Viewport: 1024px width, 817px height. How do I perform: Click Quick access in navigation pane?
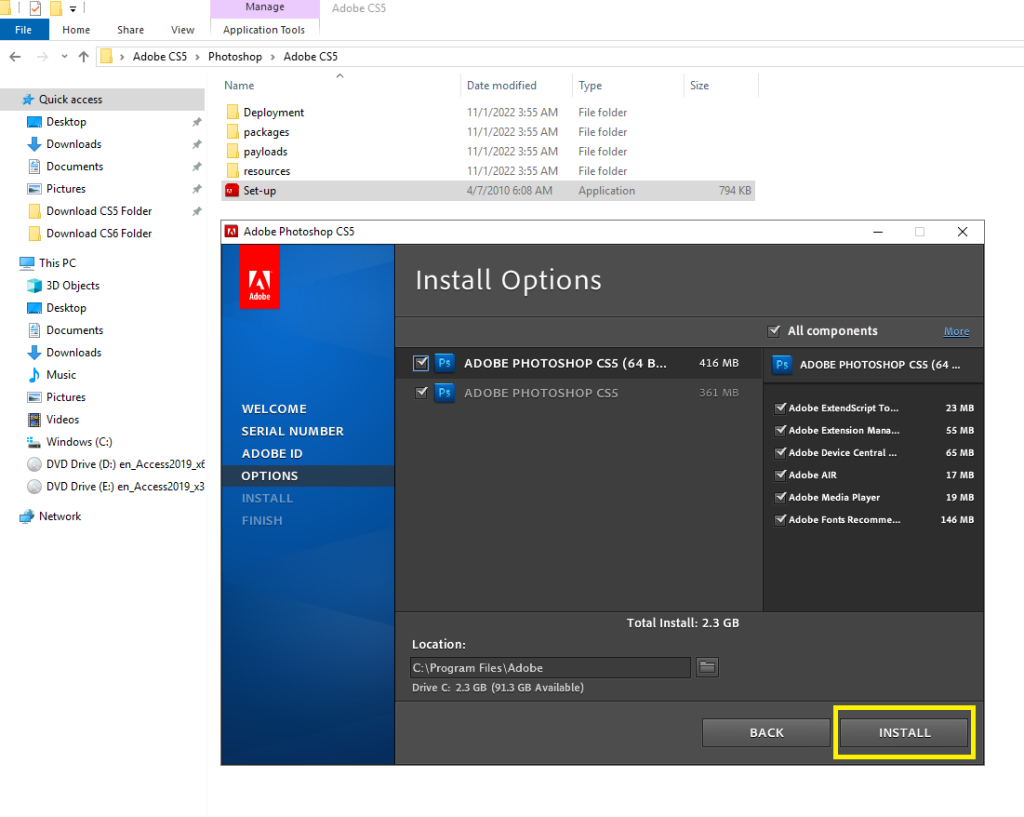click(70, 99)
